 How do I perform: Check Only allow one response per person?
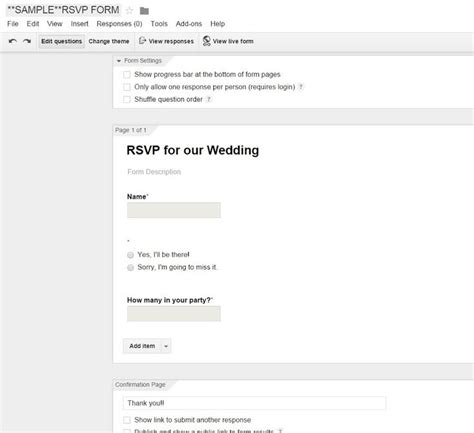pos(127,87)
